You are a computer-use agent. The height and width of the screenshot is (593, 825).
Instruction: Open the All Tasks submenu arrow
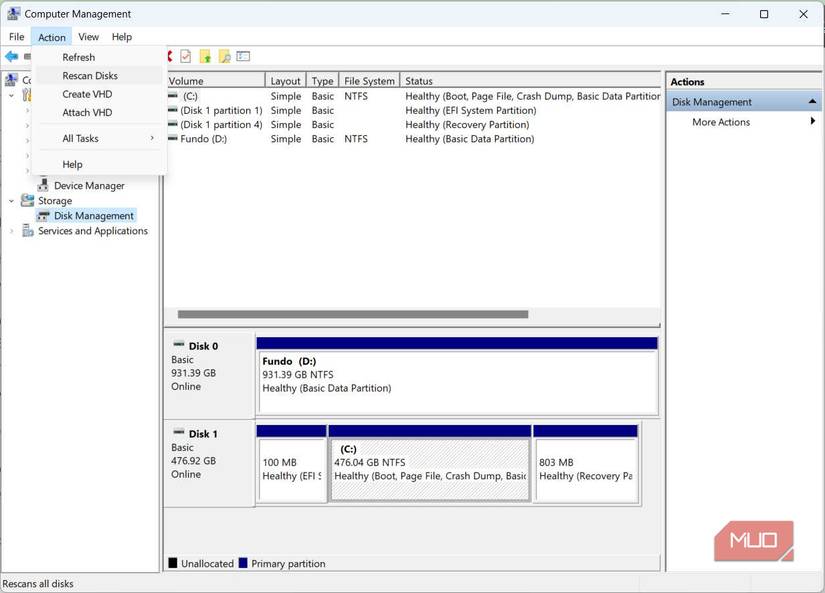pyautogui.click(x=152, y=138)
